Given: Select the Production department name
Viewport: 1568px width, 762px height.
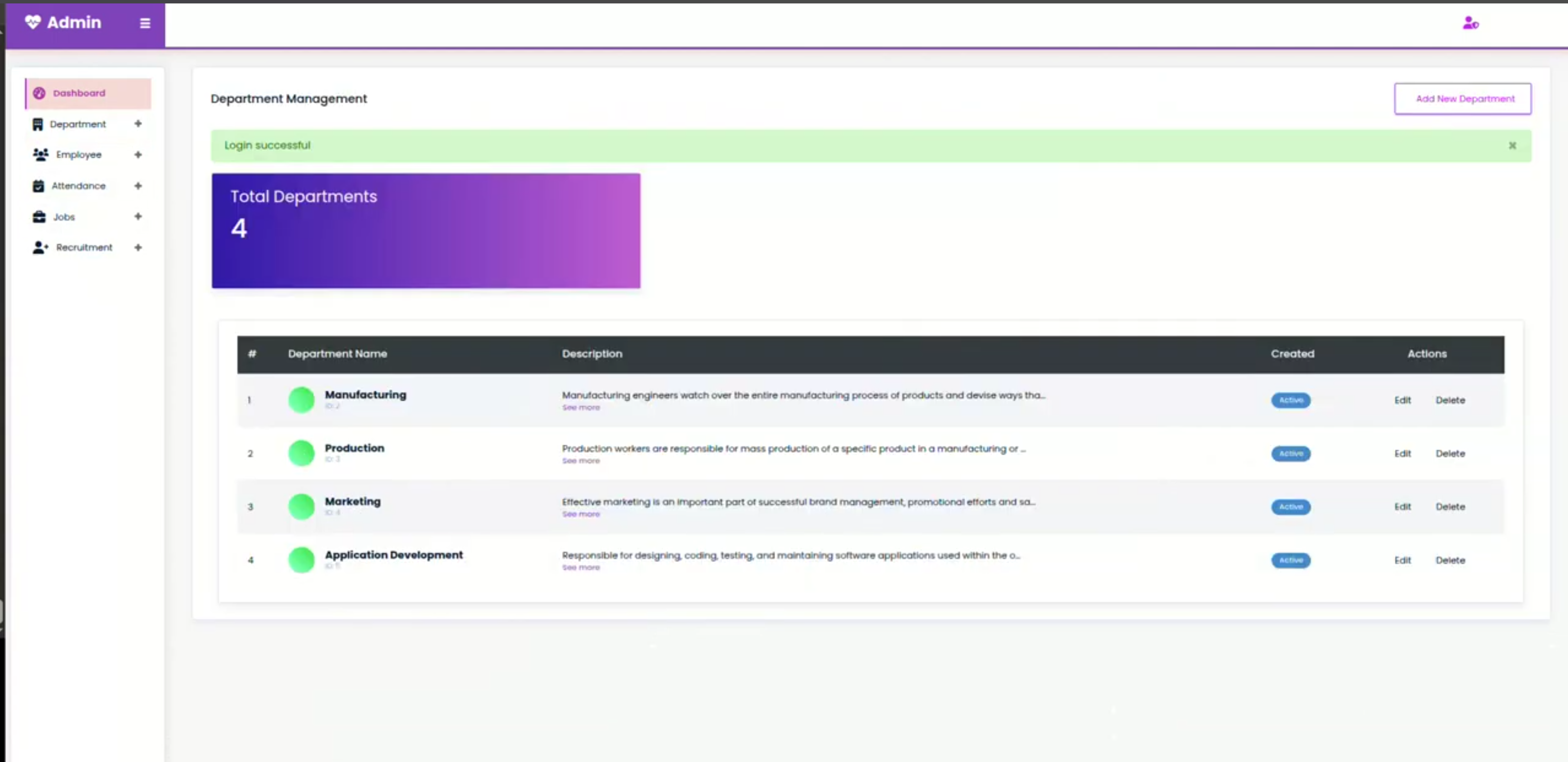Looking at the screenshot, I should 354,448.
